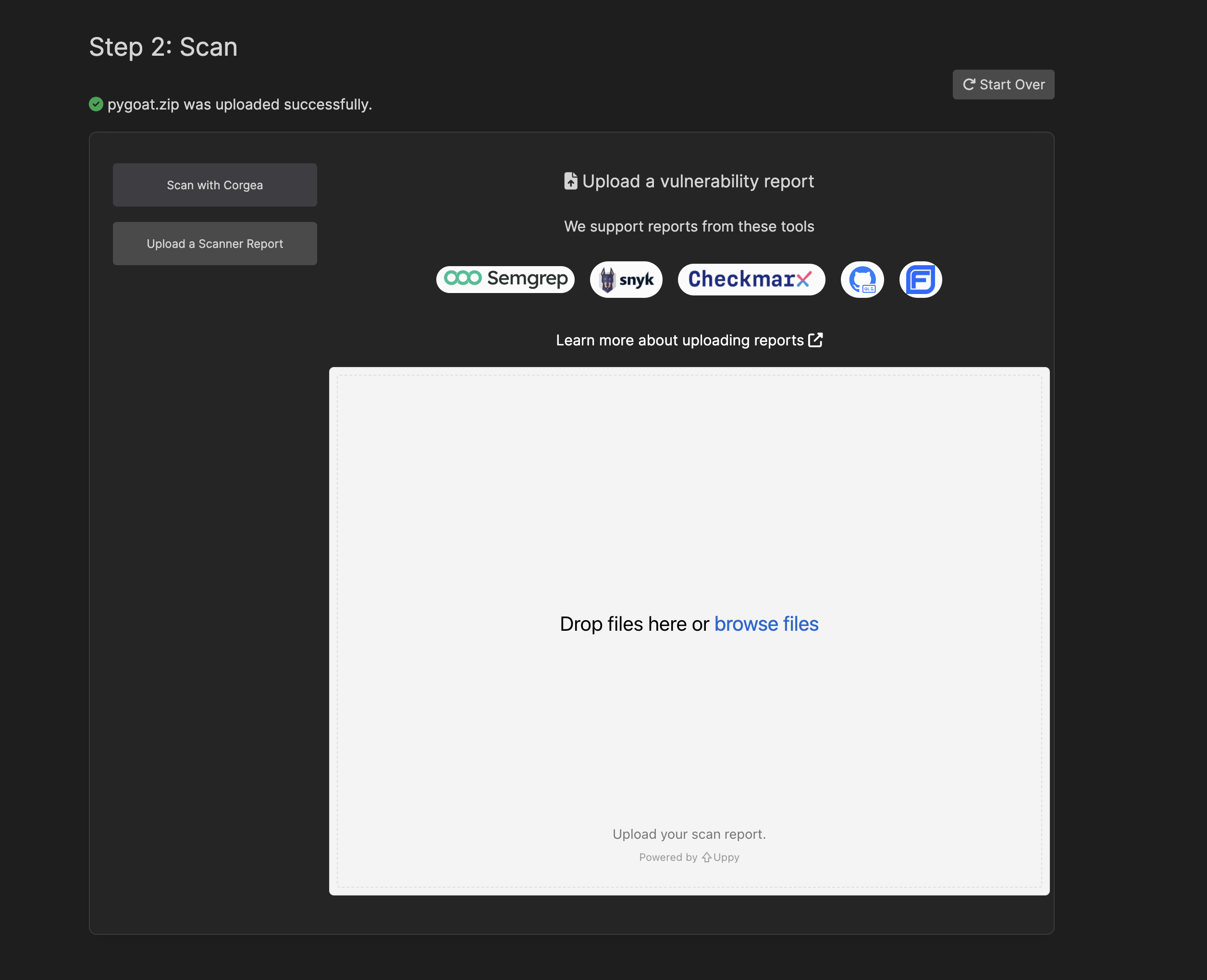The image size is (1207, 980).
Task: Click the Uppy arrow logo icon
Action: coord(706,857)
